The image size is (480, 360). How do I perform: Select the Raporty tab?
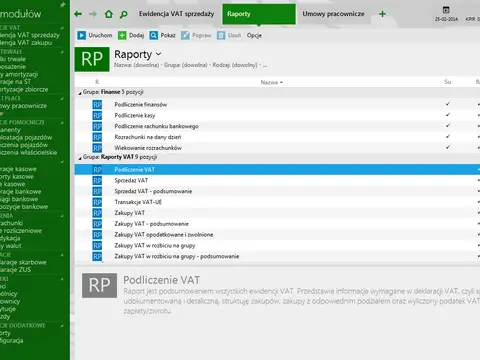click(259, 14)
